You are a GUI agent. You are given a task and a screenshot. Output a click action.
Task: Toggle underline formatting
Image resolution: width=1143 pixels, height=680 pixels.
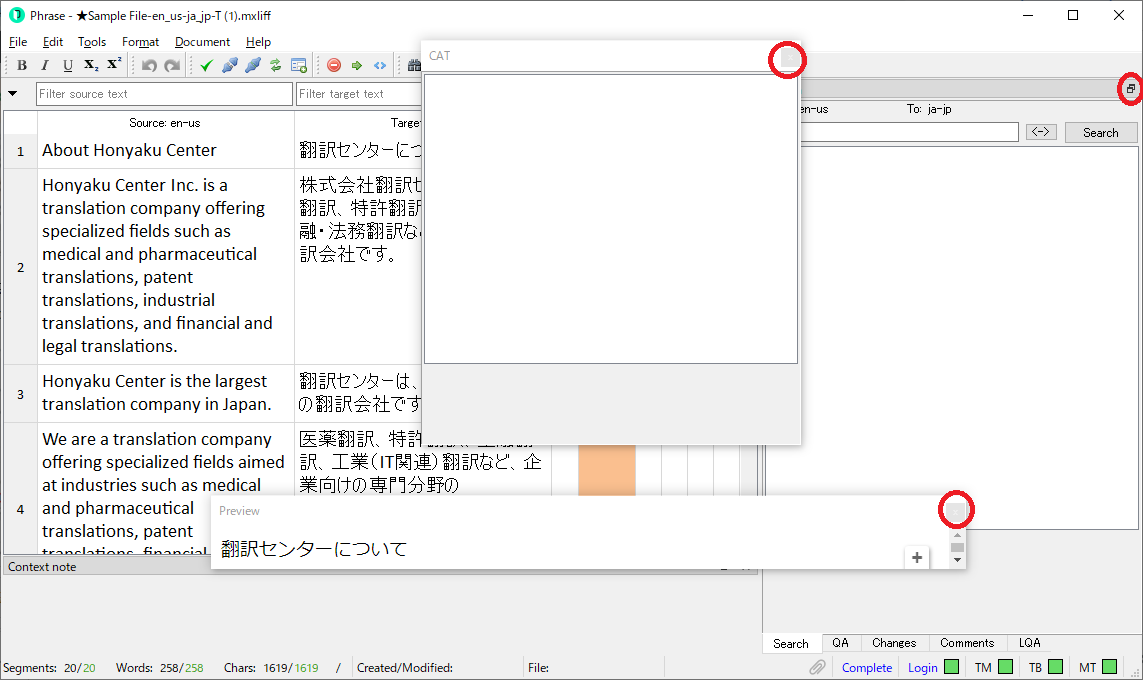click(68, 65)
